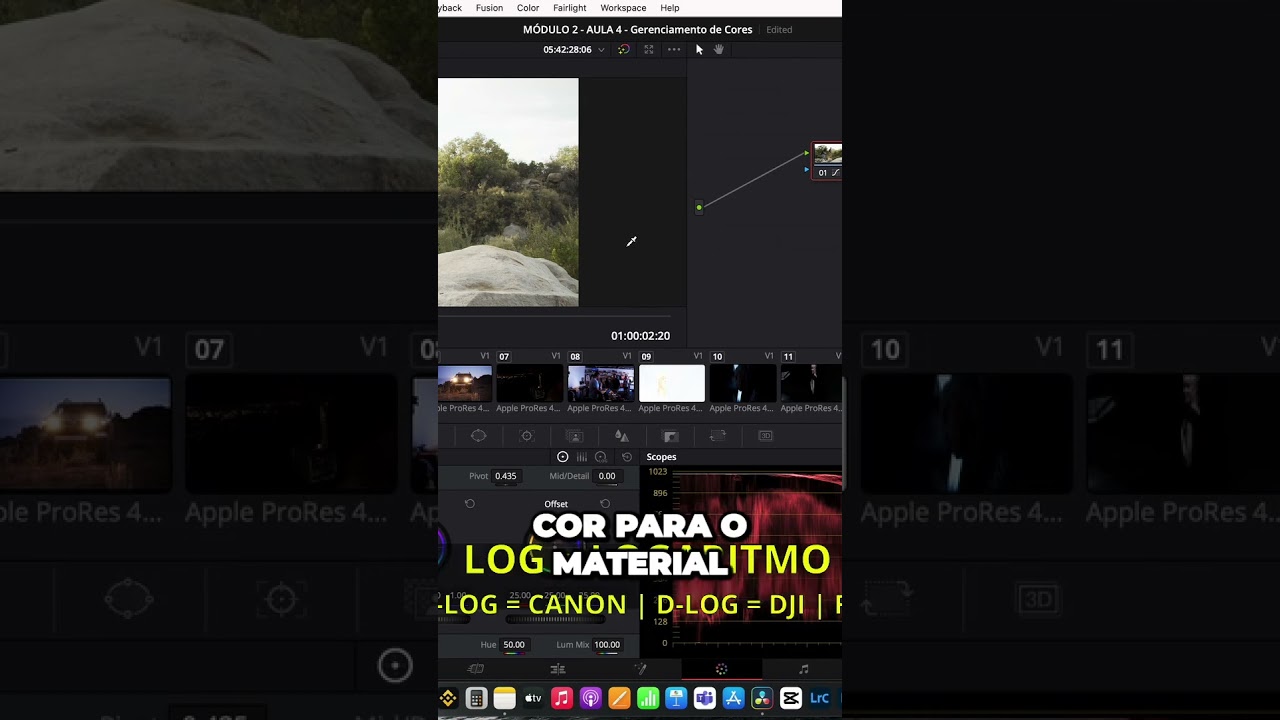Open the Fairlight menu
This screenshot has height=720, width=1280.
point(570,8)
